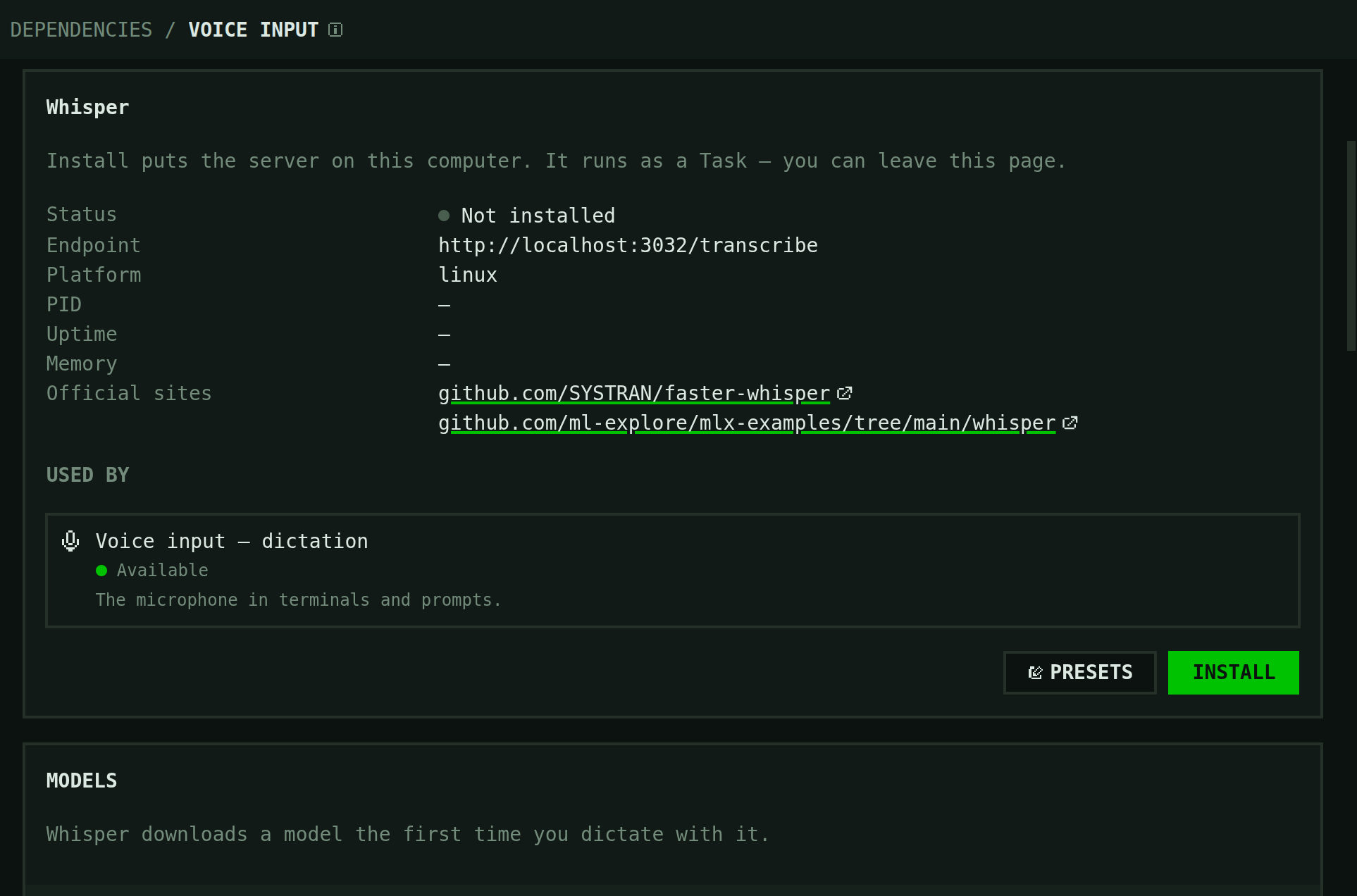Click the 'Official sites' label

tap(129, 393)
